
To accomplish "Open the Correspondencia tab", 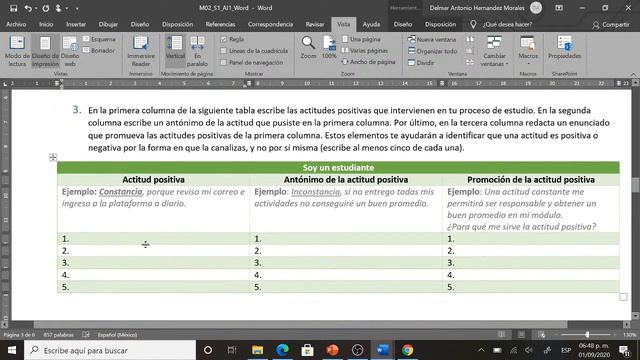I will point(270,24).
